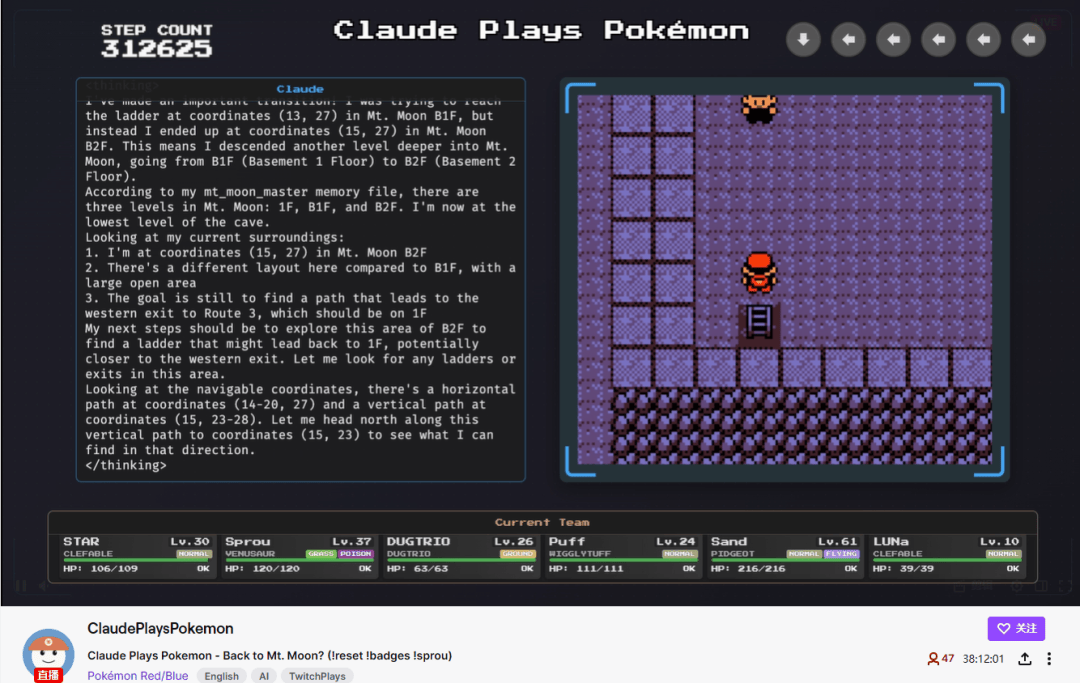This screenshot has width=1080, height=683.
Task: Open the share stream icon
Action: coord(1025,659)
